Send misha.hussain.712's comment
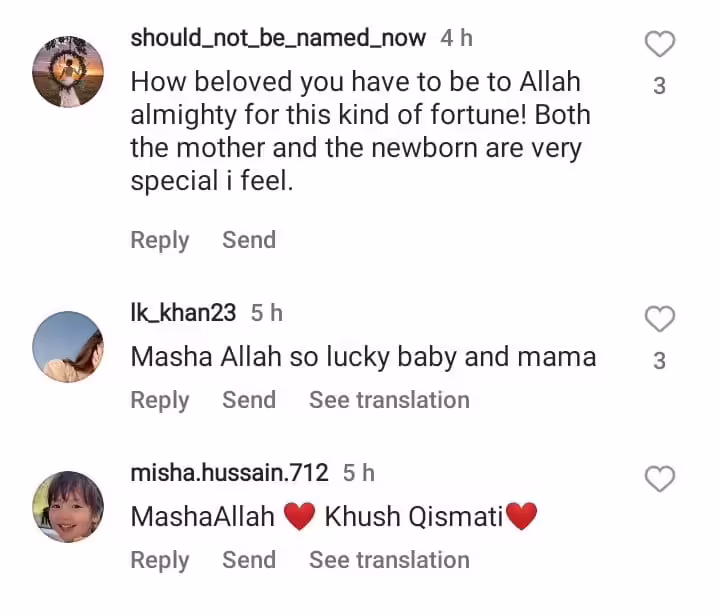 (249, 560)
